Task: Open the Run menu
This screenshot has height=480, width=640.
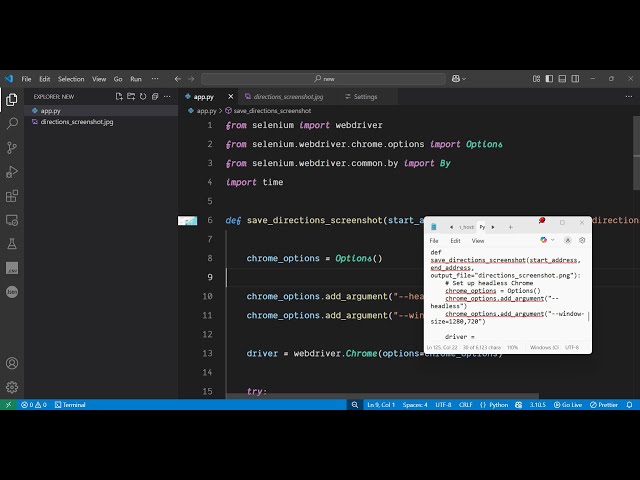Action: pyautogui.click(x=136, y=79)
